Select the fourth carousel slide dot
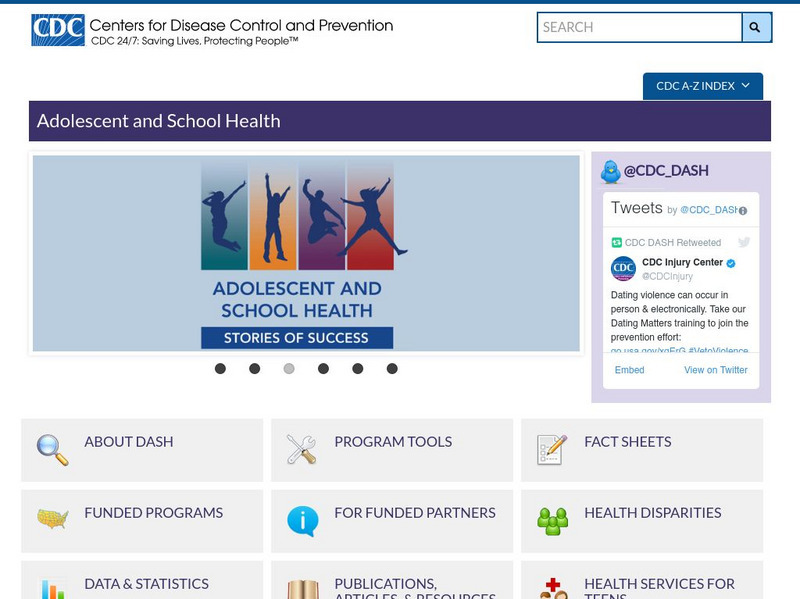Image resolution: width=800 pixels, height=599 pixels. pos(323,368)
